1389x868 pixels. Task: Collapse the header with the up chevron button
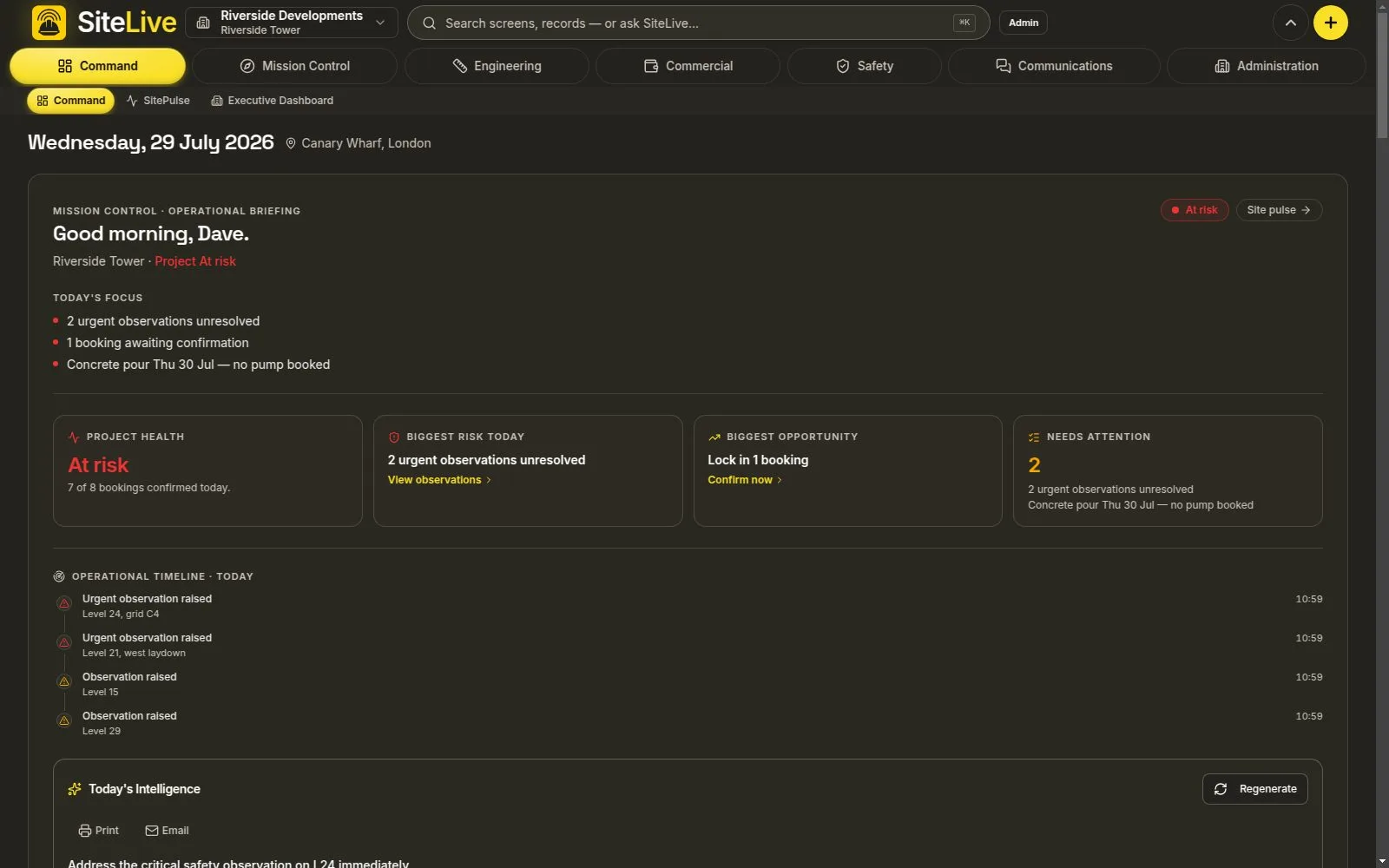click(1291, 23)
